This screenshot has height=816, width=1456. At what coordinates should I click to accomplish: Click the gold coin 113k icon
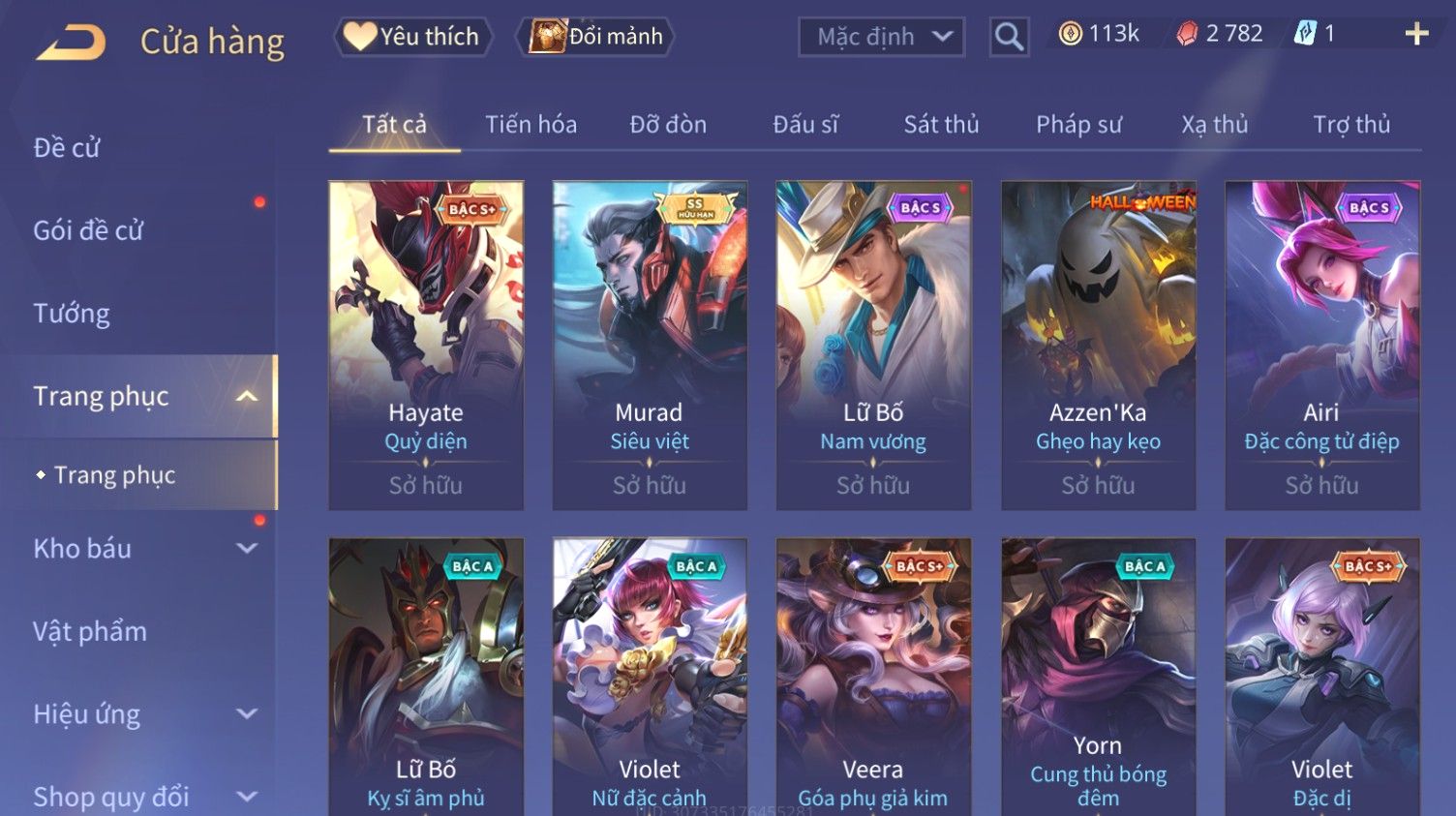[x=1070, y=34]
